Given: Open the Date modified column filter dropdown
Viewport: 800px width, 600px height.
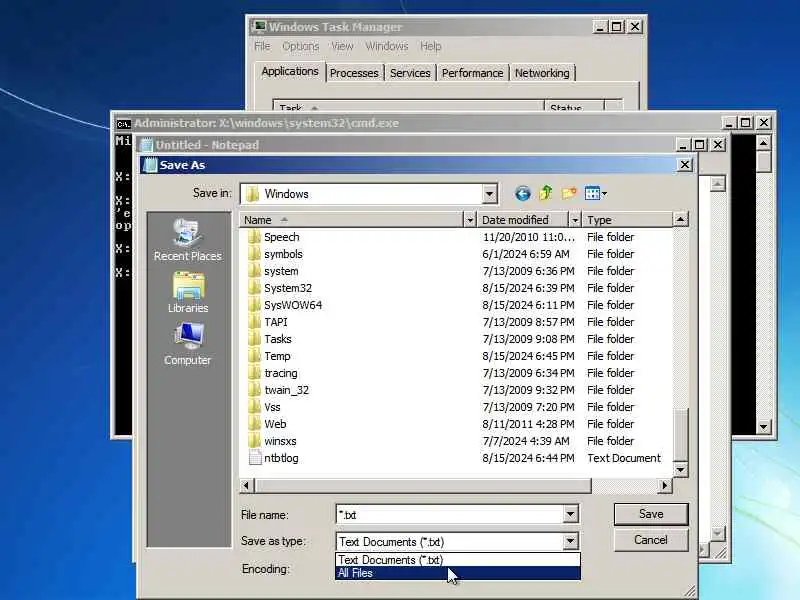Looking at the screenshot, I should click(x=575, y=220).
